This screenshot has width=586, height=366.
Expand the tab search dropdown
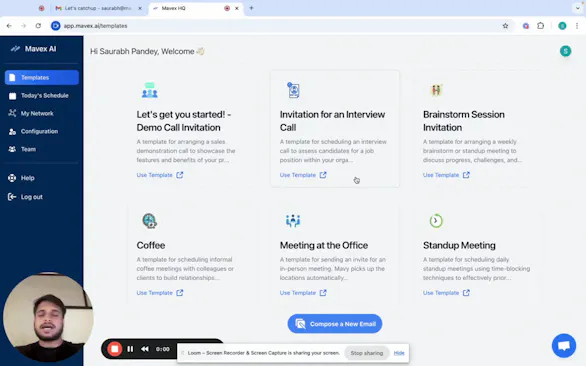[x=577, y=8]
